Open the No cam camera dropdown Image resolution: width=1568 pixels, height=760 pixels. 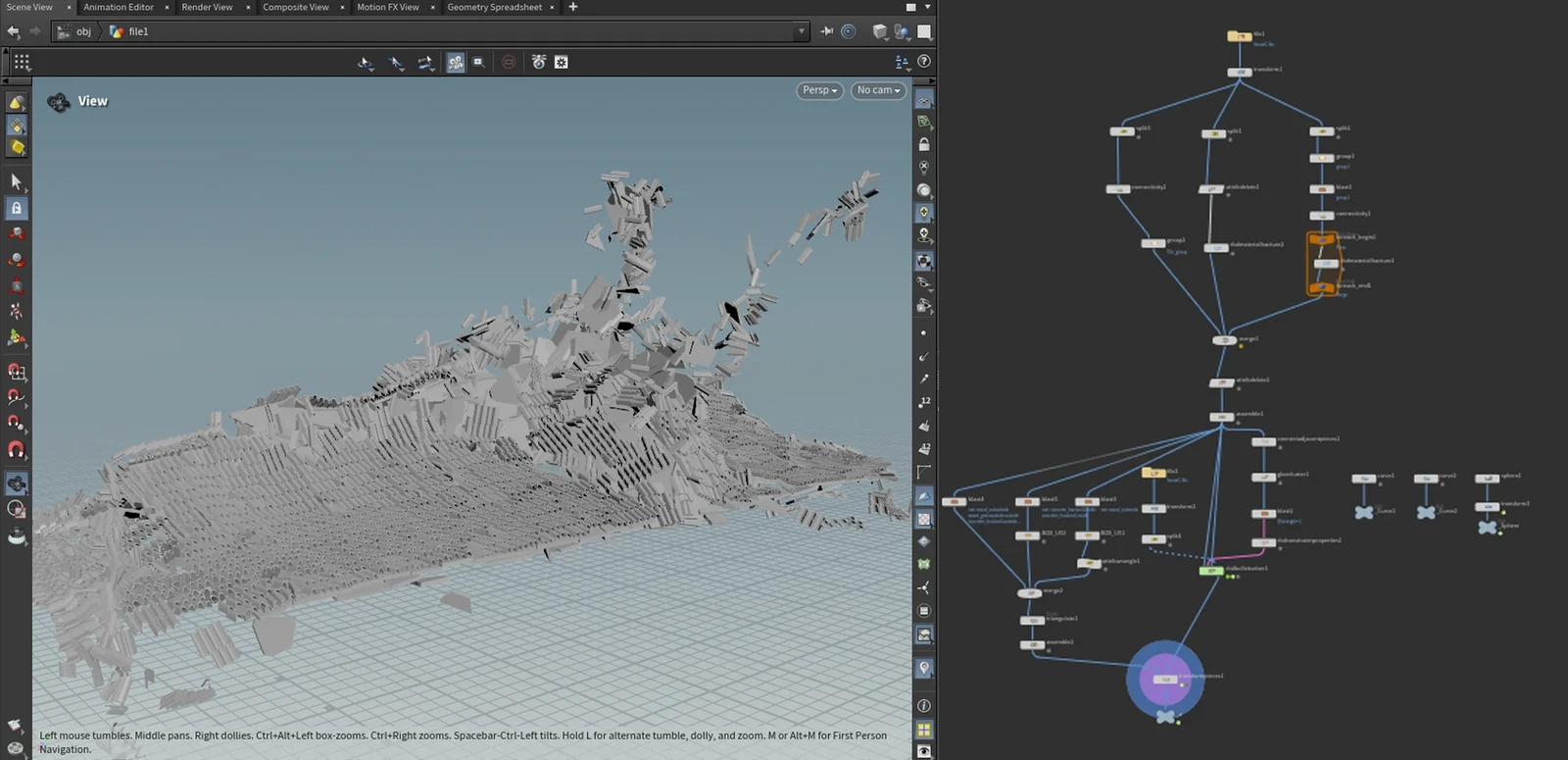[878, 90]
